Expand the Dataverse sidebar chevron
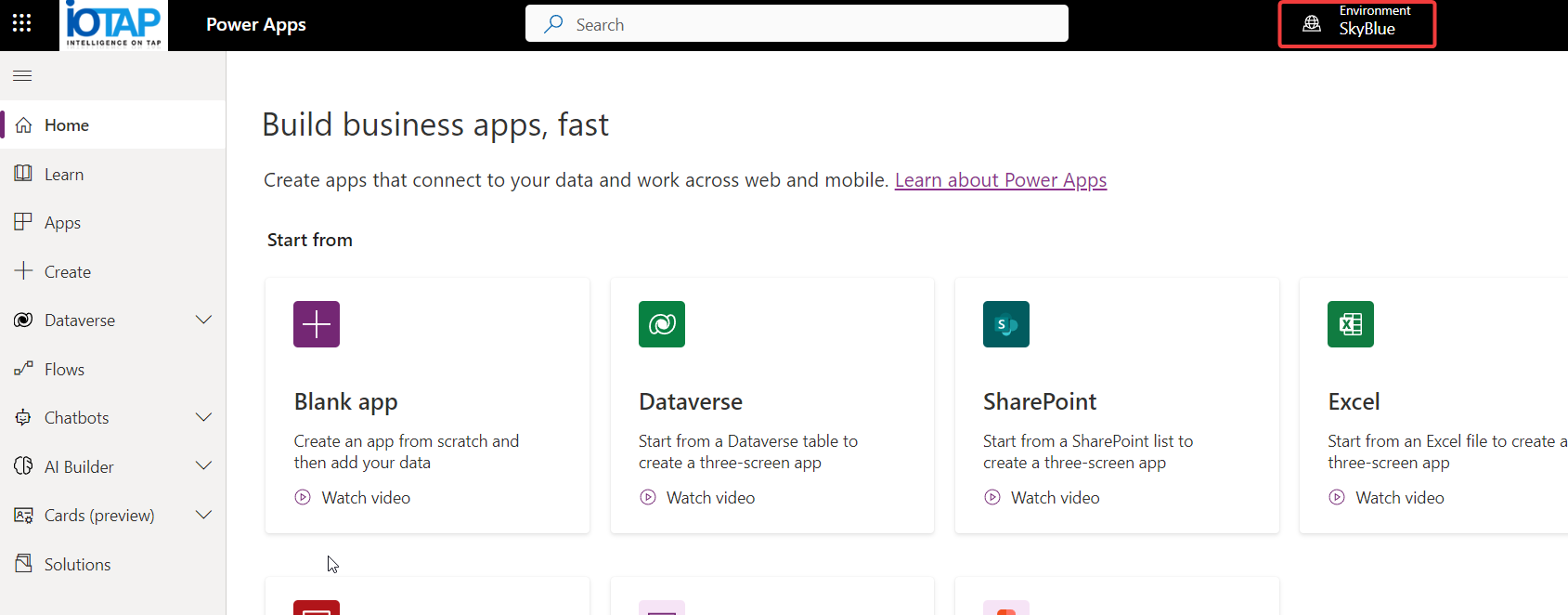This screenshot has height=615, width=1568. 204,320
